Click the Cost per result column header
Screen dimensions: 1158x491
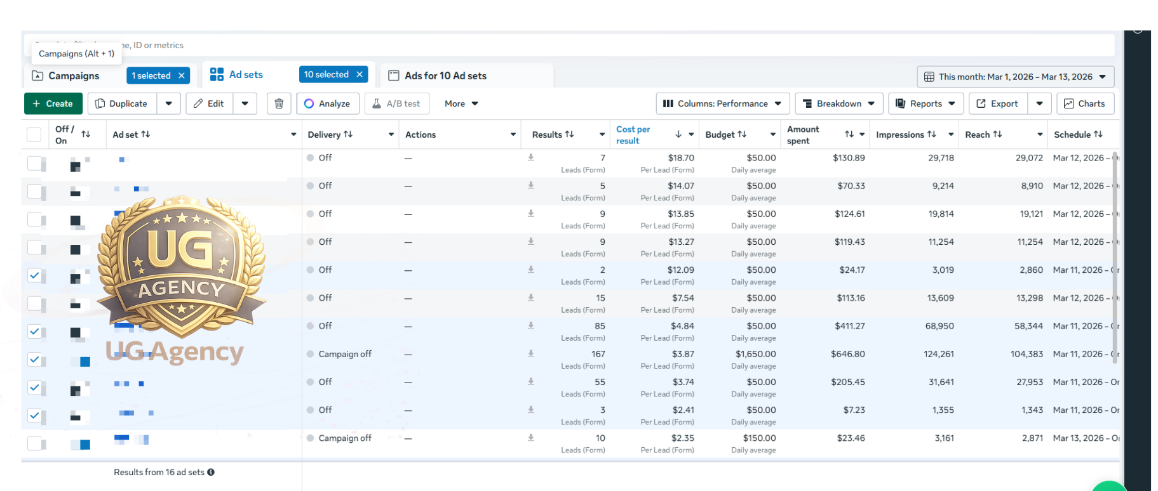click(x=634, y=134)
